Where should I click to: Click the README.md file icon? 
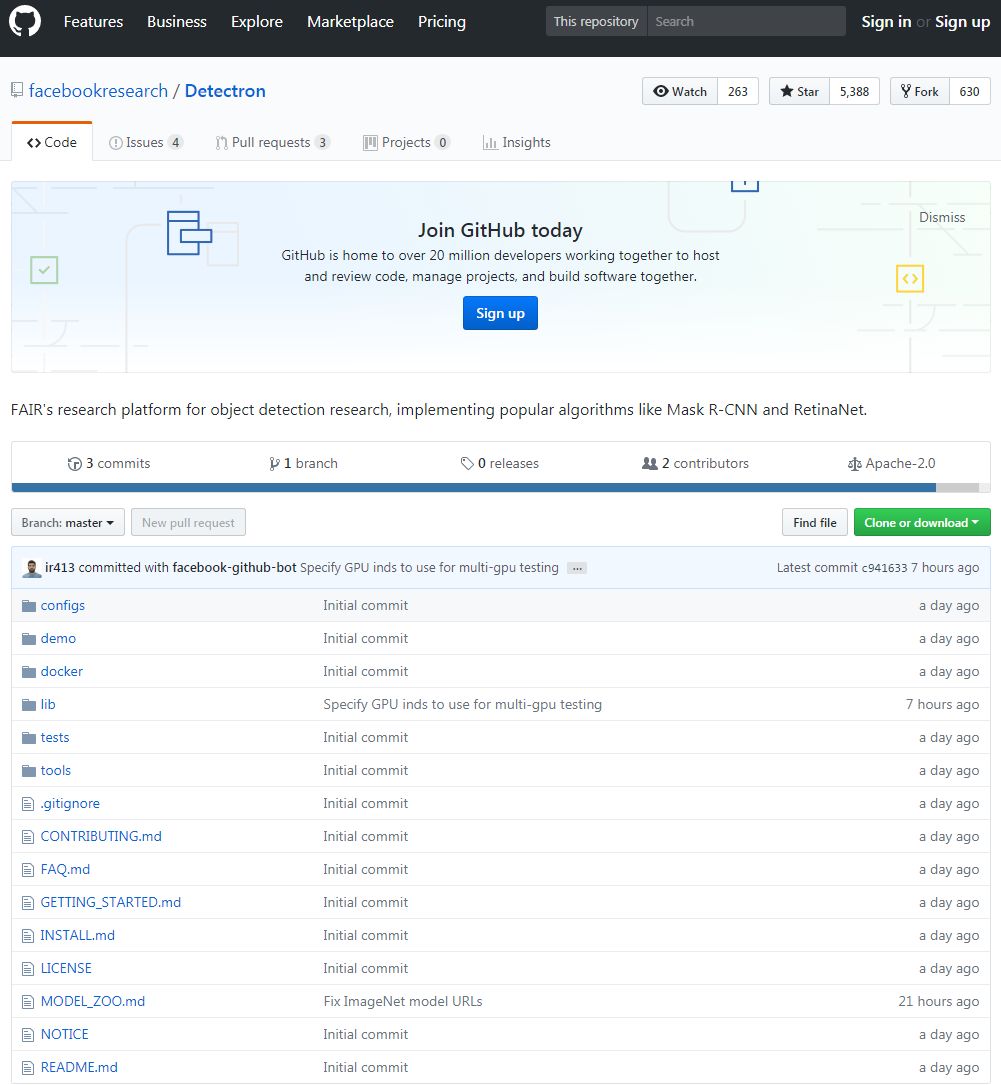tap(28, 1068)
